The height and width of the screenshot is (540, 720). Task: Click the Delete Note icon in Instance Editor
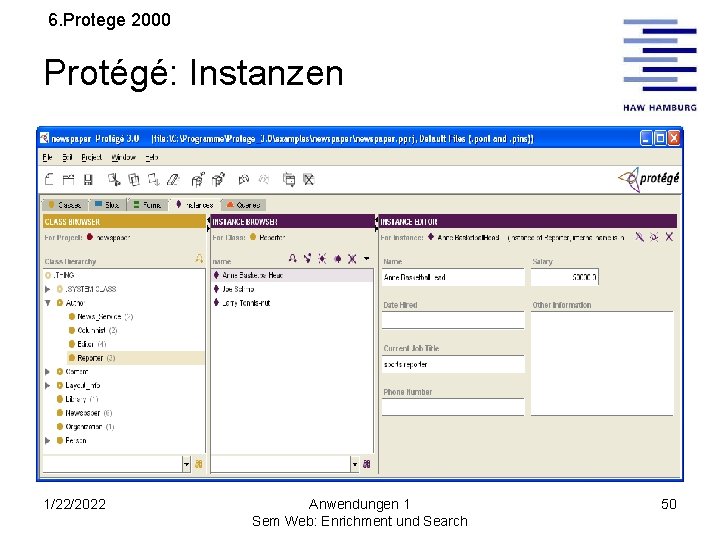[x=654, y=237]
